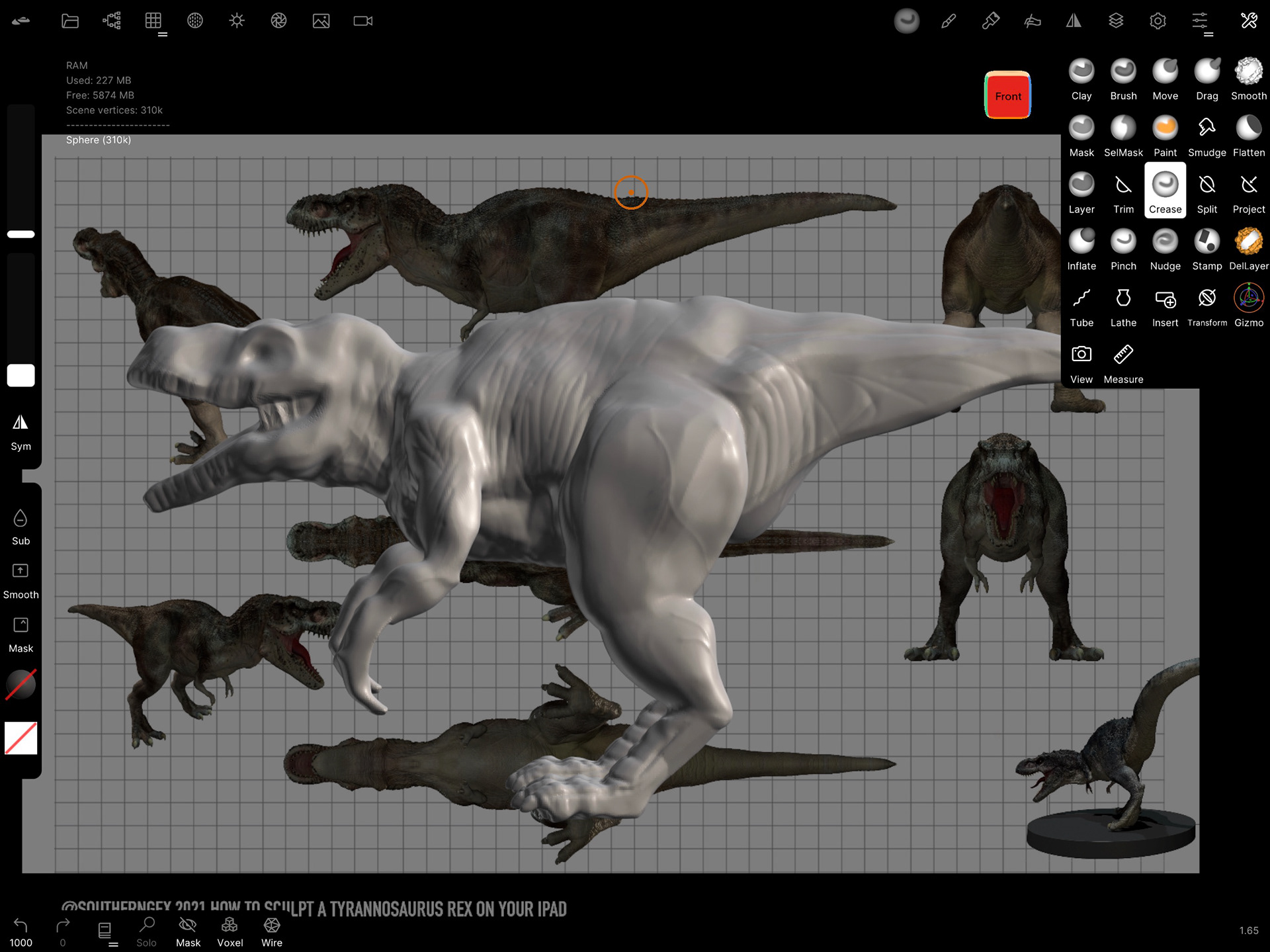Choose the Move tool
The height and width of the screenshot is (952, 1270).
[x=1165, y=79]
